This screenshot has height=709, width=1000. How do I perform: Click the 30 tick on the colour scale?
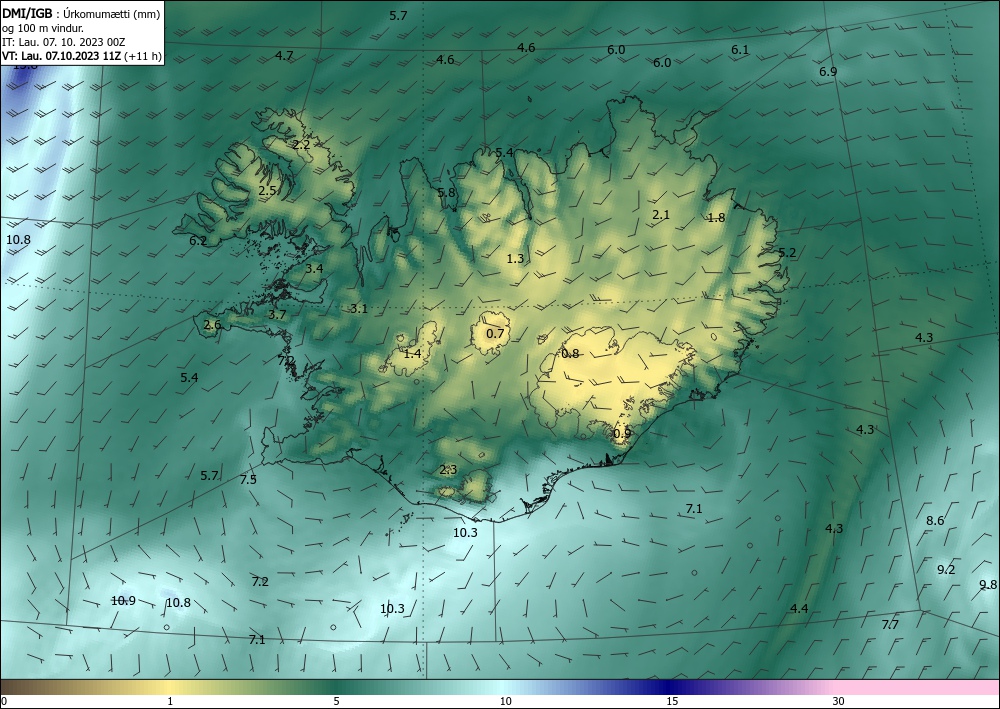point(838,701)
